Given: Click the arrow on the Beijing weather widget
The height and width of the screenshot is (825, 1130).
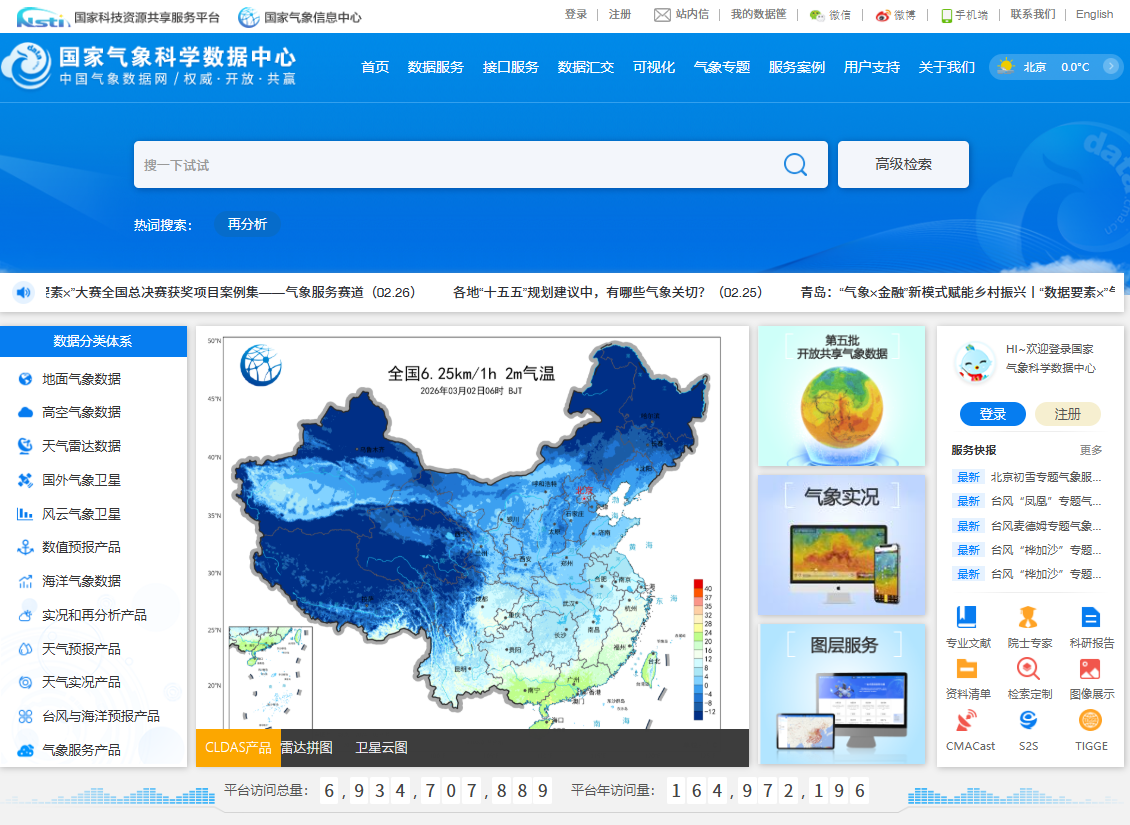Looking at the screenshot, I should [1109, 67].
